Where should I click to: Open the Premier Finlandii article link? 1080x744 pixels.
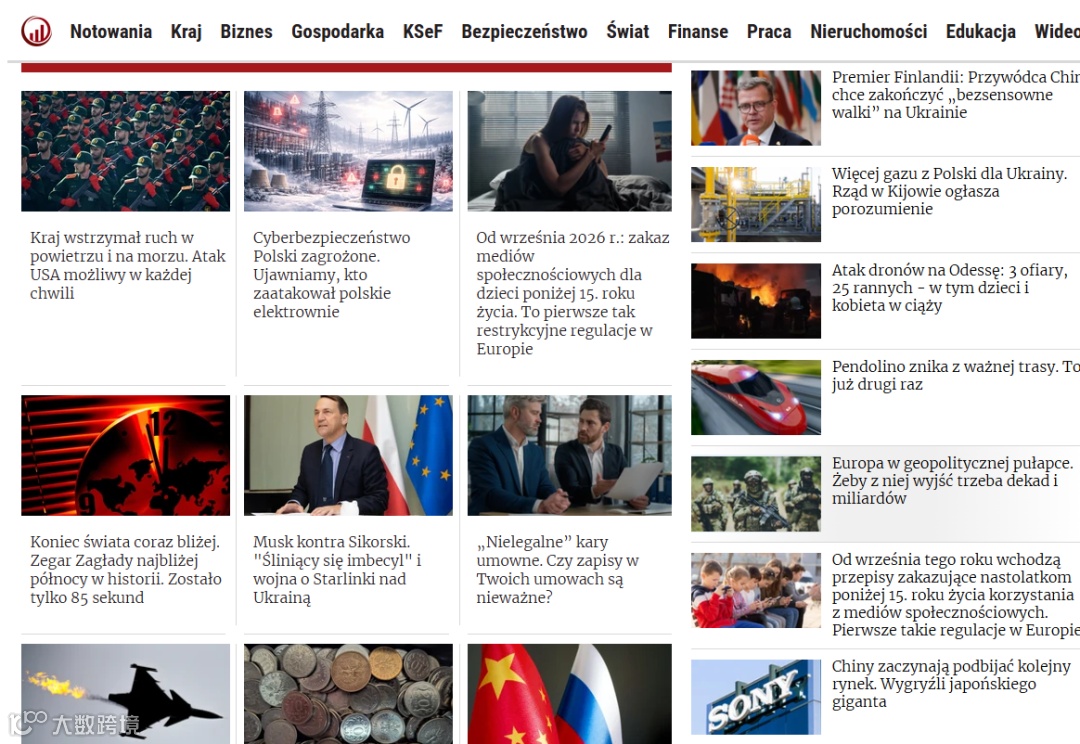(x=955, y=94)
